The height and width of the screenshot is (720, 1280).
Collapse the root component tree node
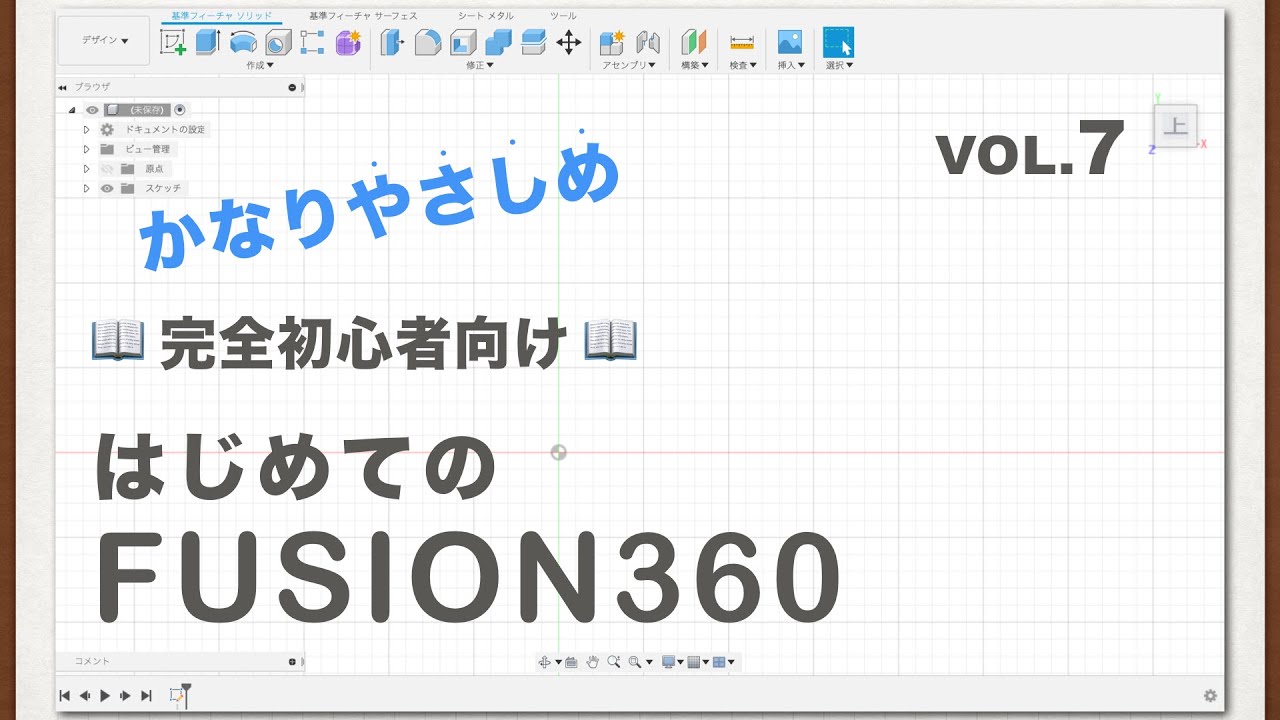(x=72, y=110)
